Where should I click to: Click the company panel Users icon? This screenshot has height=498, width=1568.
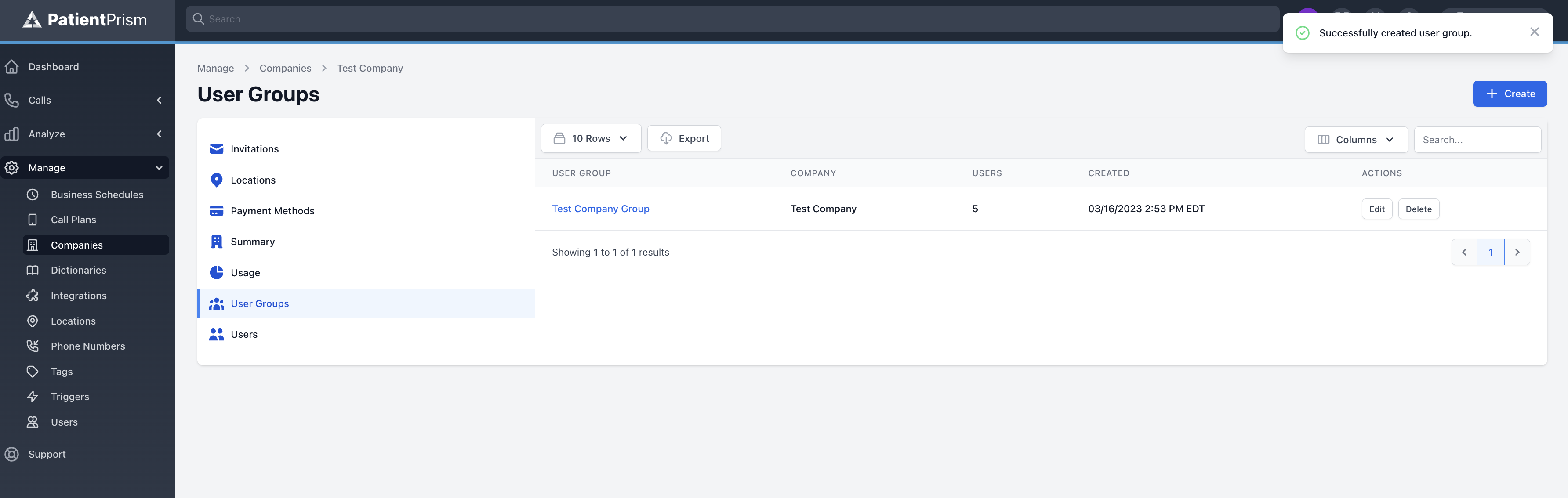pos(216,335)
